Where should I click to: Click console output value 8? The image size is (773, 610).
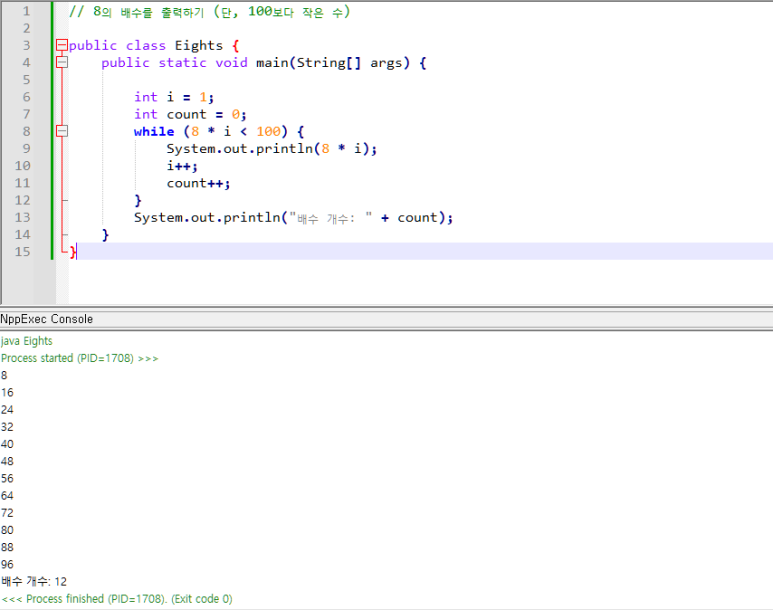(x=4, y=375)
